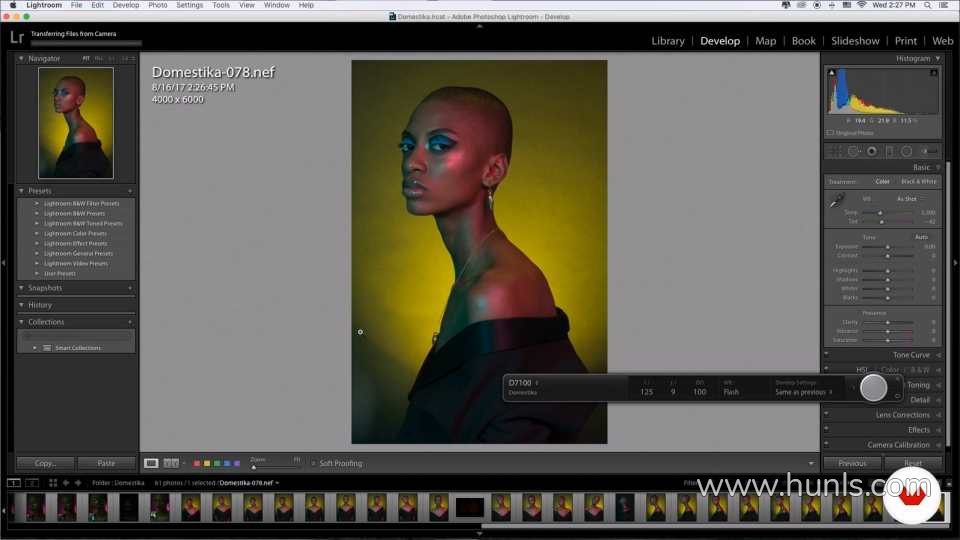Collapse the Navigator panel
960x540 pixels.
pos(22,58)
